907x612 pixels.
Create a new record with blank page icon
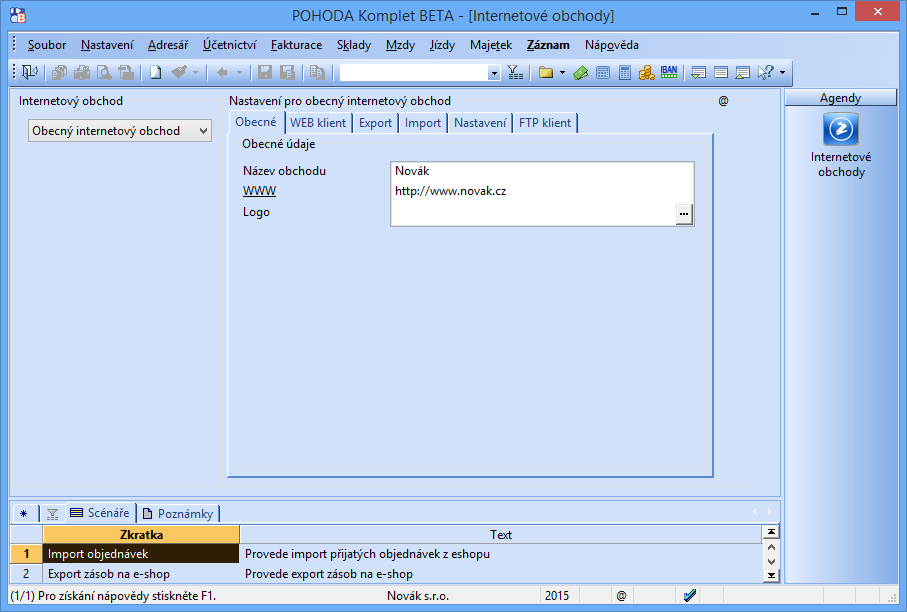tap(156, 72)
